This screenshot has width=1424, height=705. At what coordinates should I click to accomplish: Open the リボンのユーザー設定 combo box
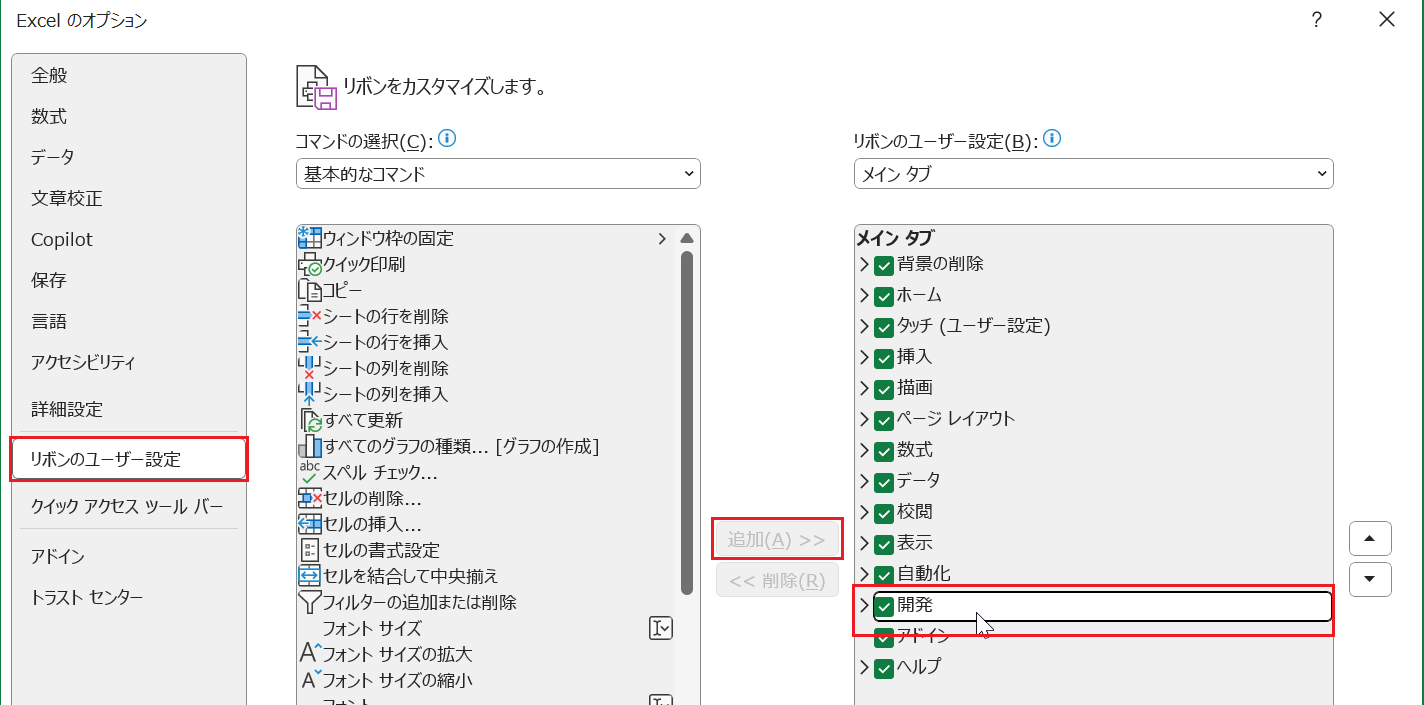(1093, 174)
